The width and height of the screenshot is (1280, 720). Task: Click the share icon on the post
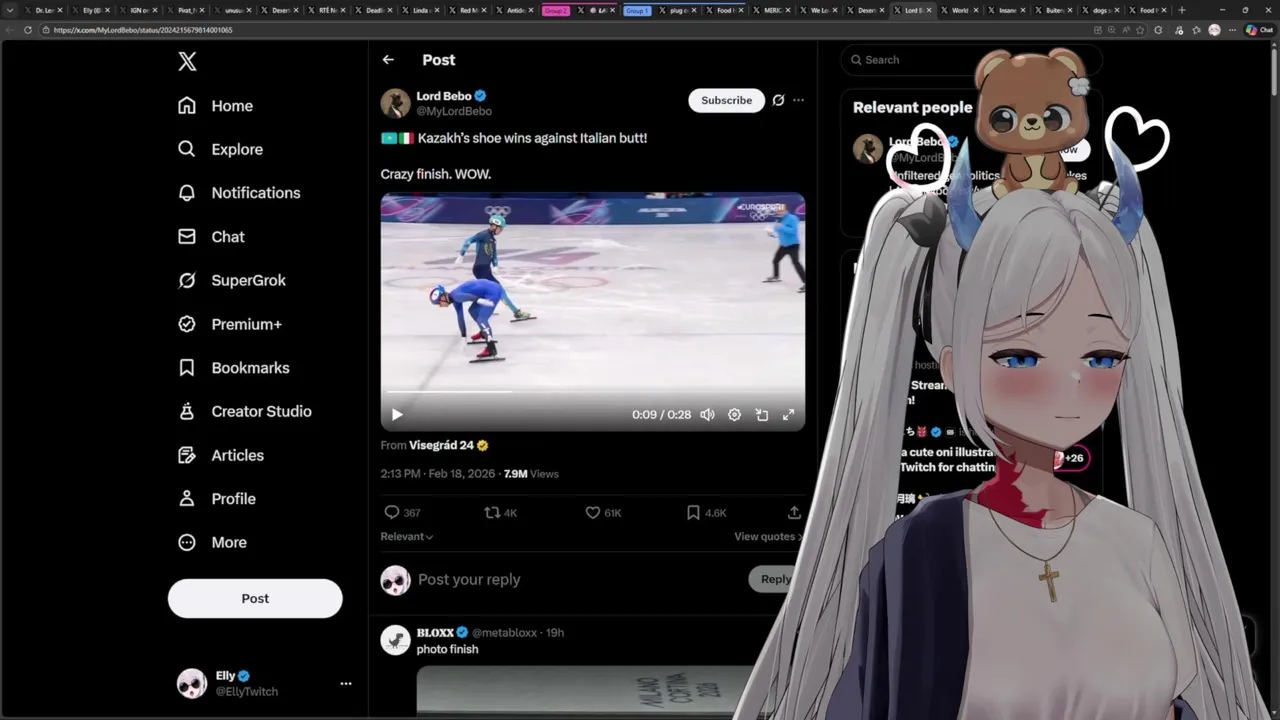pos(794,512)
